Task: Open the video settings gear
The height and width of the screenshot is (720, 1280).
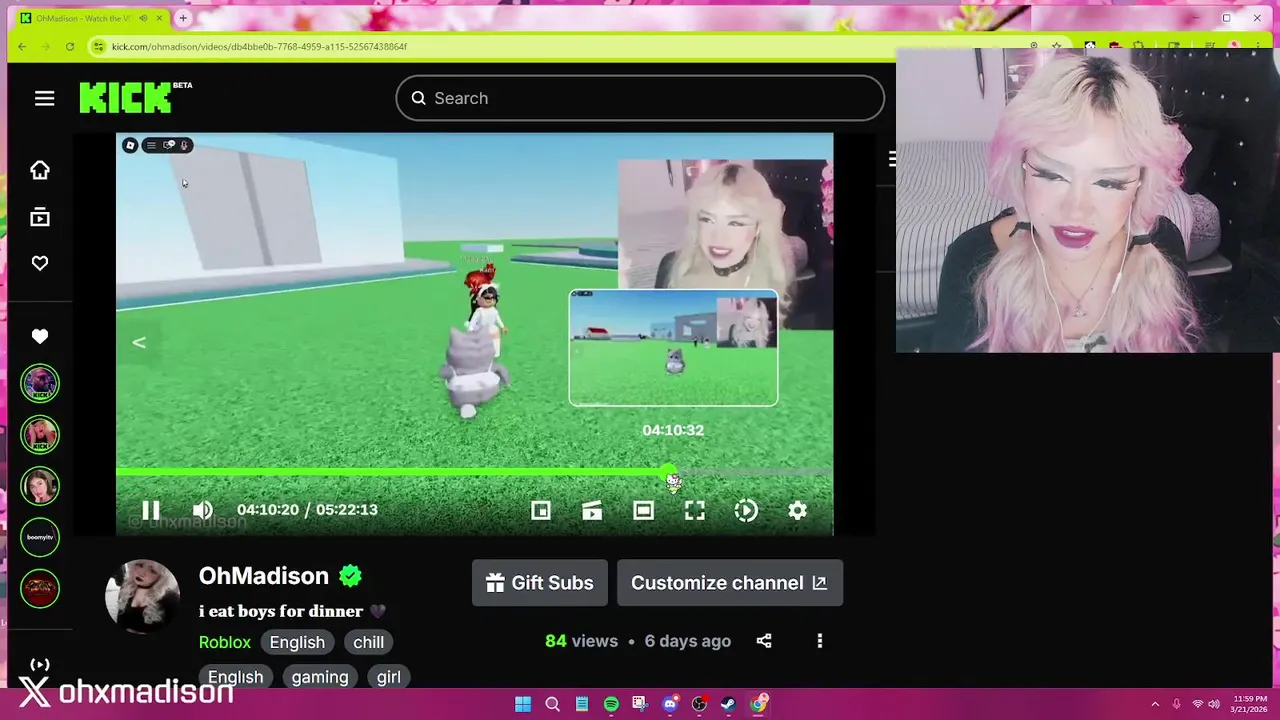Action: [797, 510]
